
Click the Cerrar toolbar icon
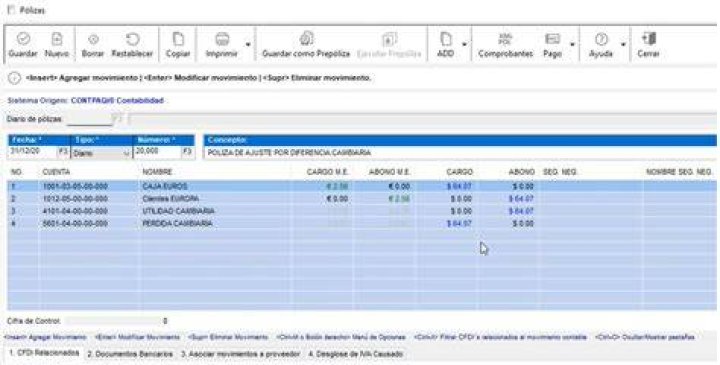tap(648, 39)
